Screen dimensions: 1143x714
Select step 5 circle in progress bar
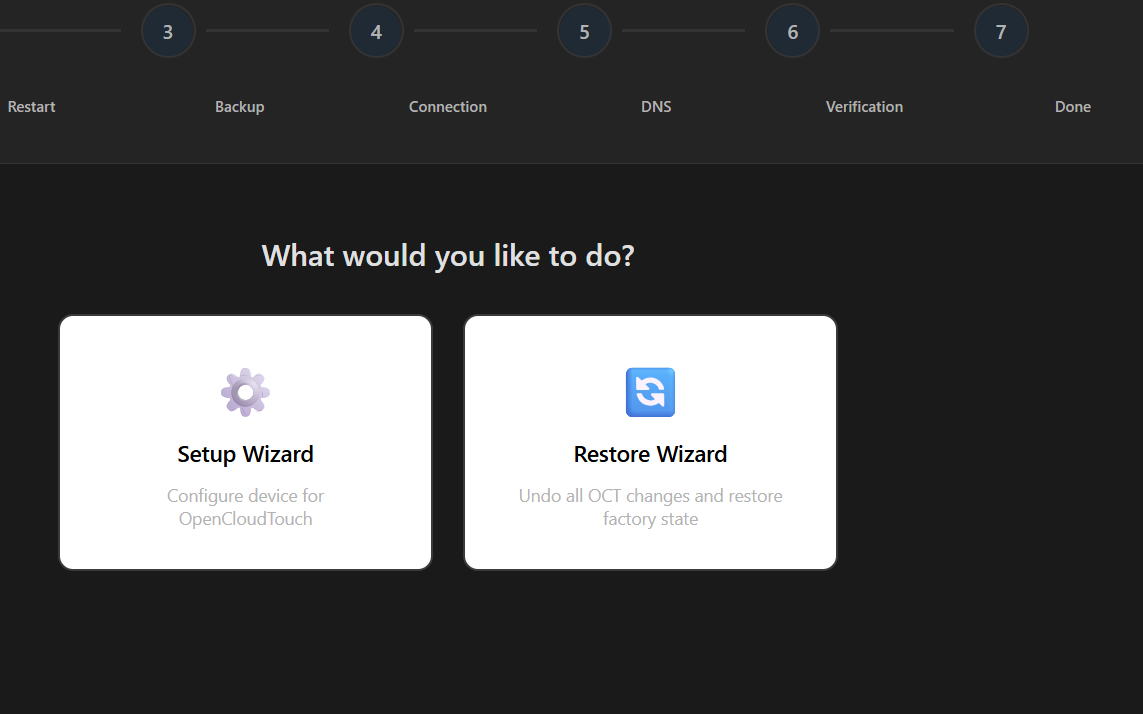pos(584,31)
